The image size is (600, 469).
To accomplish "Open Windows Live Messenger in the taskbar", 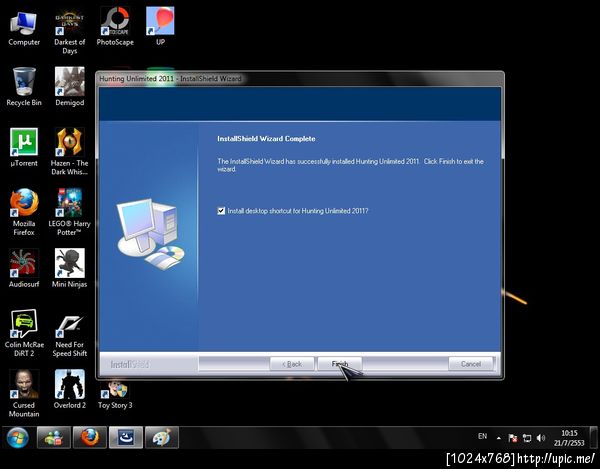I will pyautogui.click(x=54, y=437).
